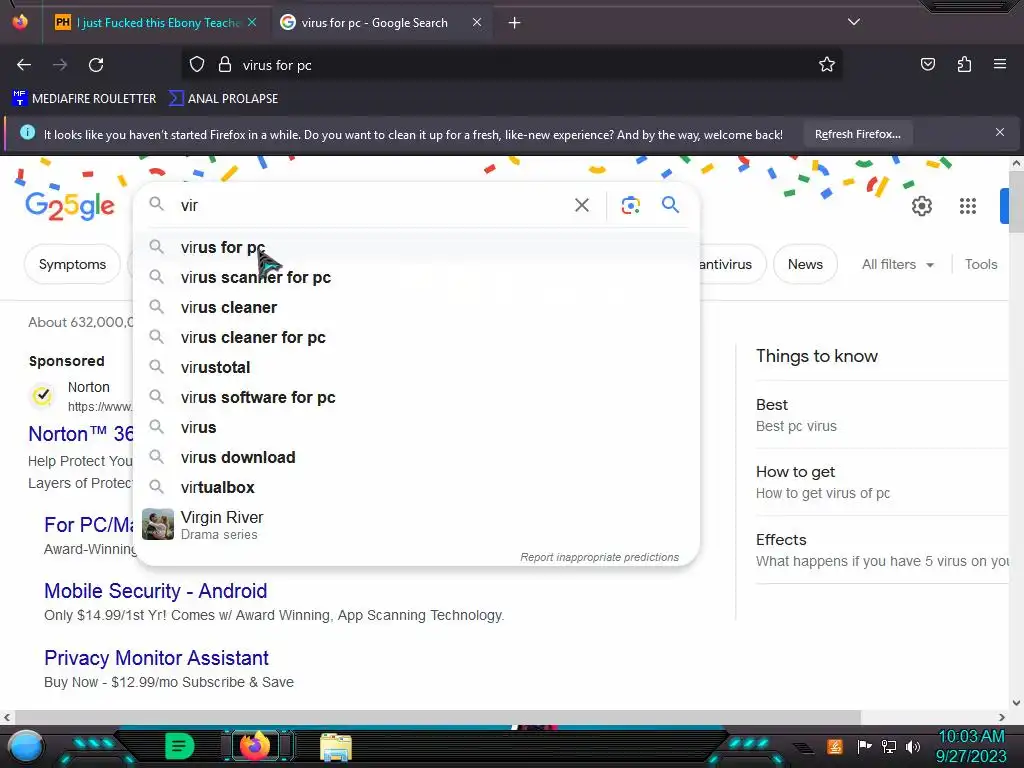This screenshot has height=768, width=1024.
Task: Expand the list all tabs chevron
Action: [x=854, y=22]
